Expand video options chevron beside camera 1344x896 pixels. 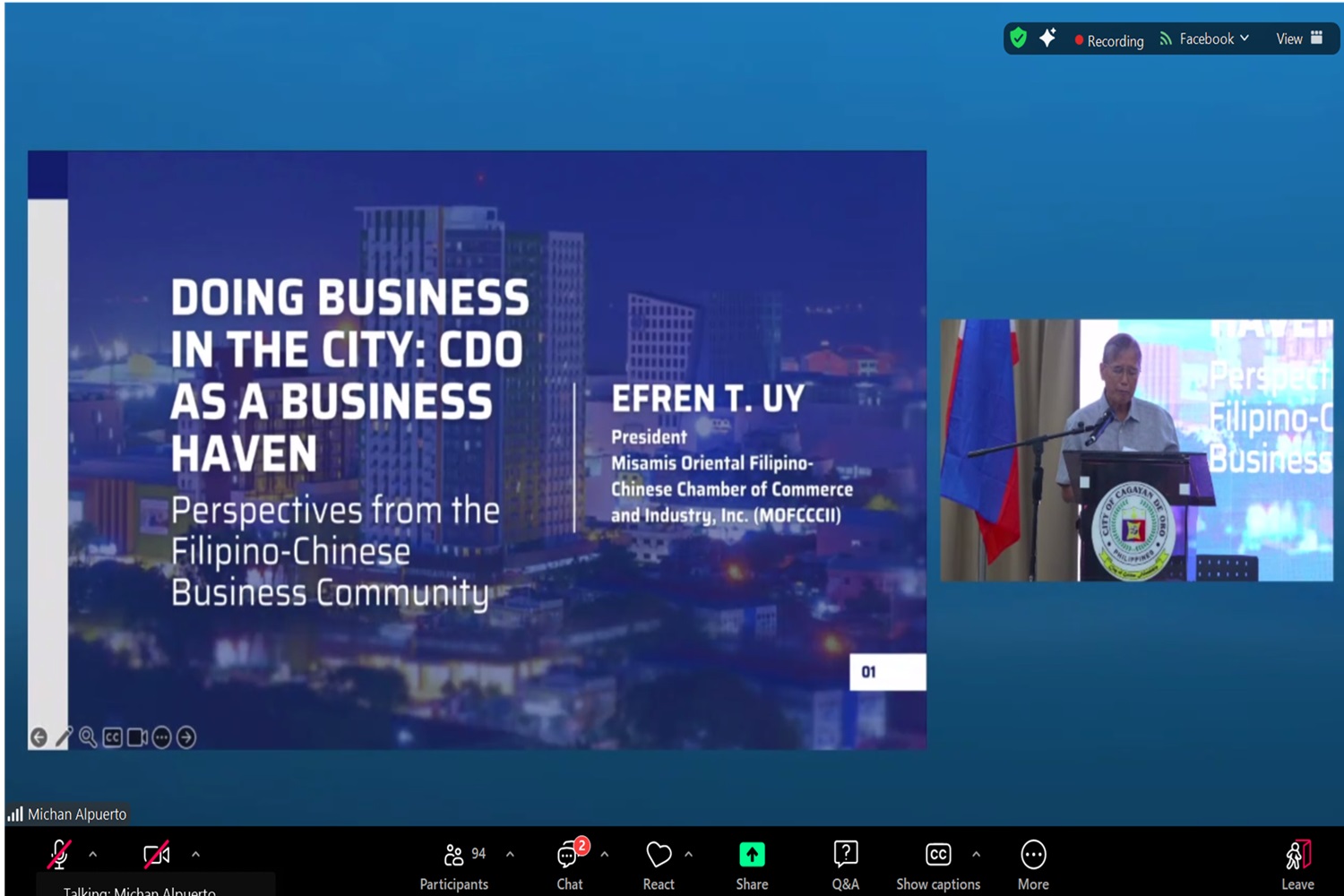click(195, 855)
